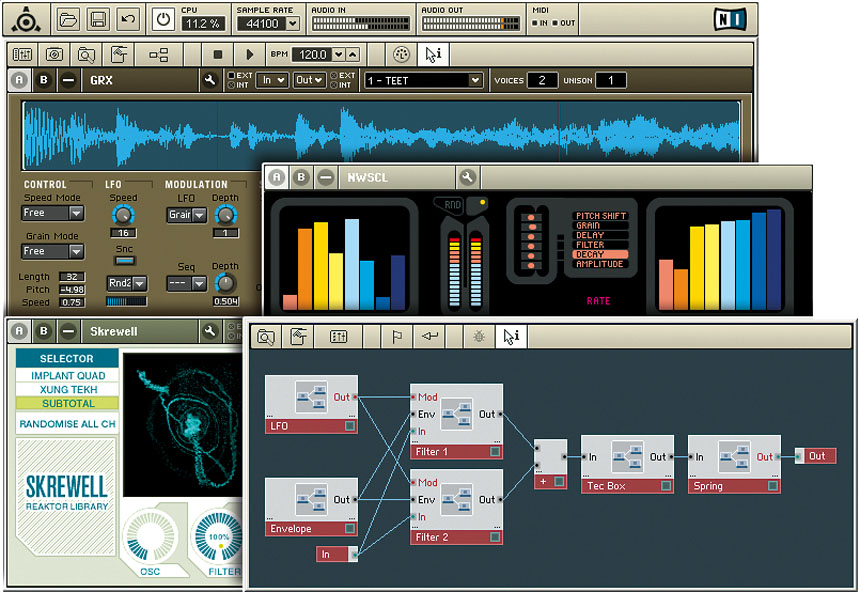Open the 1 - TEET snapshot dropdown

pyautogui.click(x=423, y=81)
